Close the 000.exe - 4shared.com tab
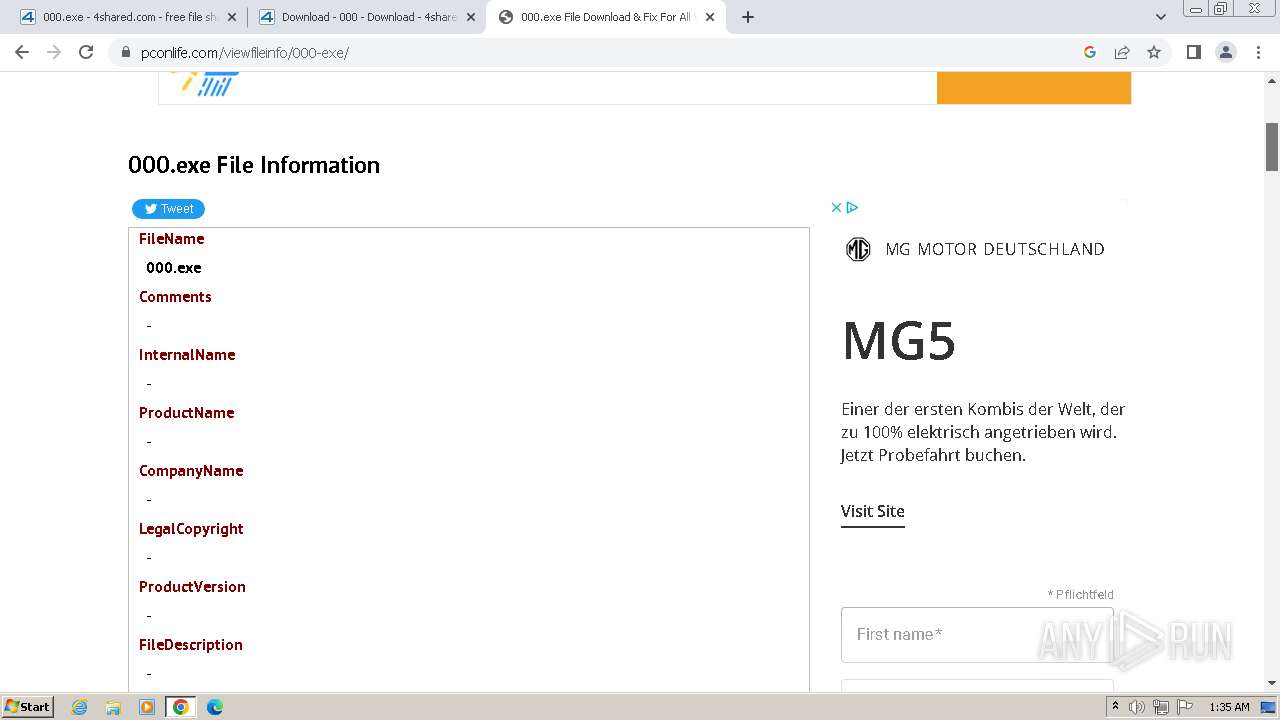This screenshot has width=1280, height=720. 232,17
